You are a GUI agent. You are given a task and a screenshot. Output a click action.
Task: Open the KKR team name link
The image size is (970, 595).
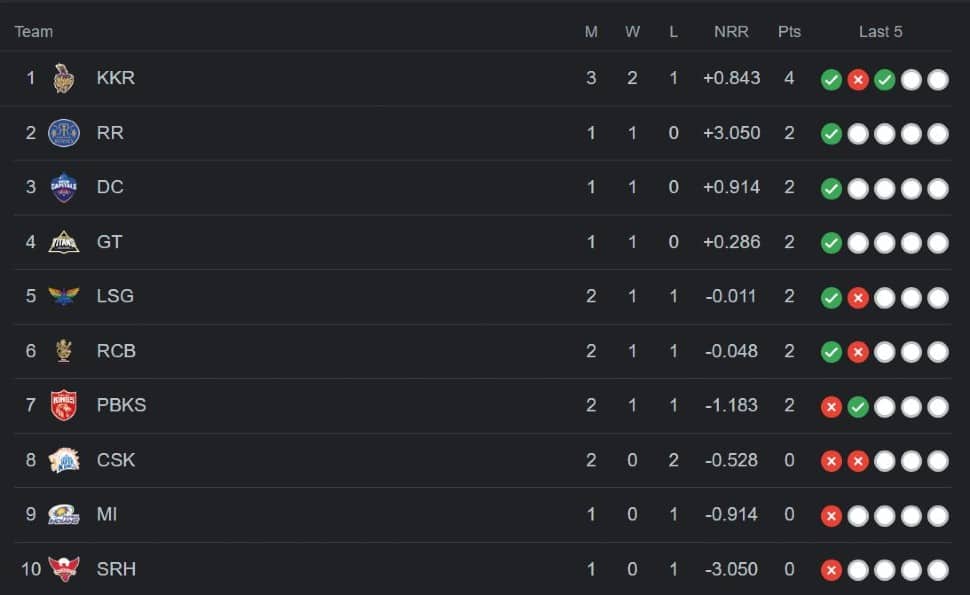pyautogui.click(x=116, y=78)
